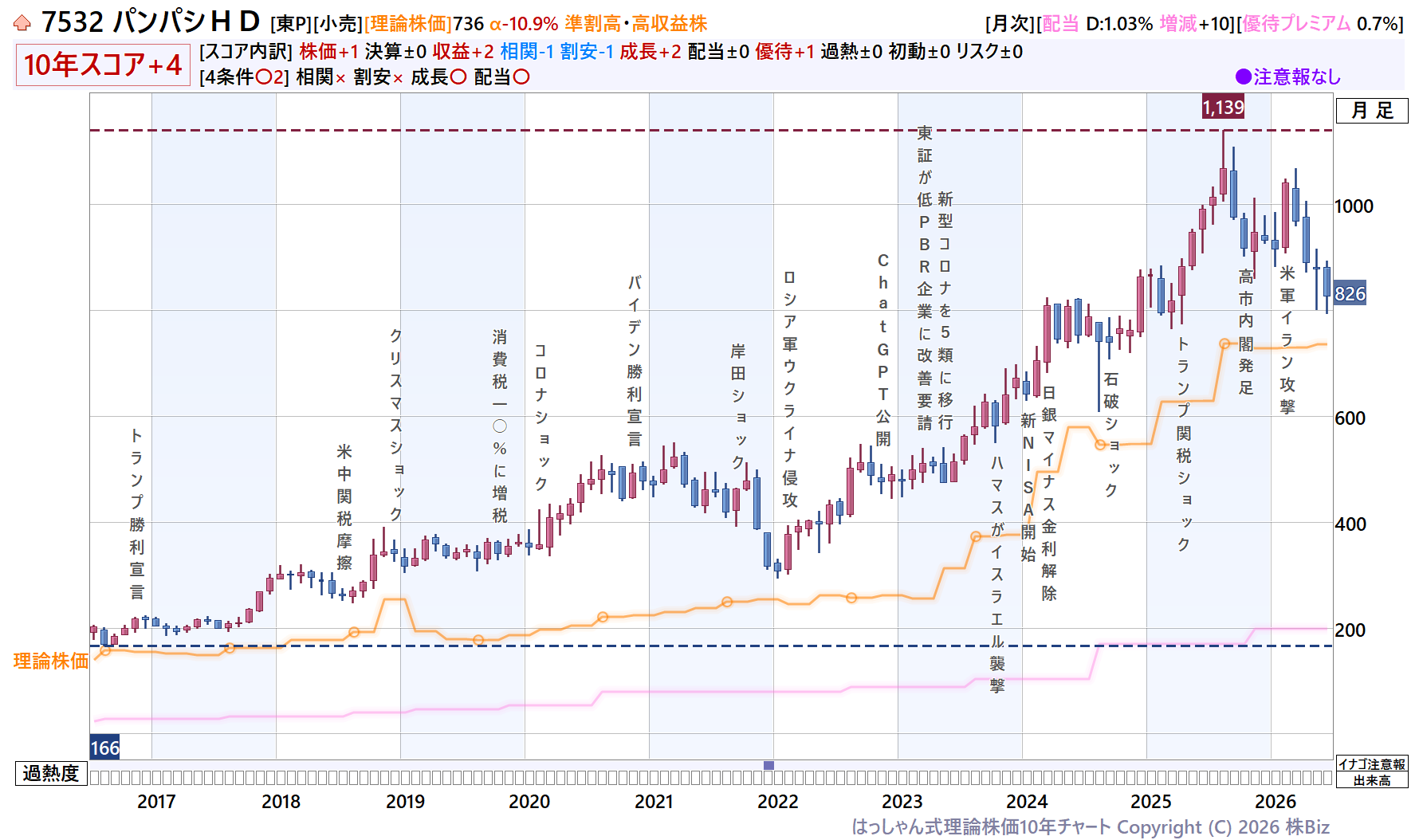This screenshot has width=1419, height=840.
Task: Click the 石破ショック event annotation
Action: [x=1111, y=434]
